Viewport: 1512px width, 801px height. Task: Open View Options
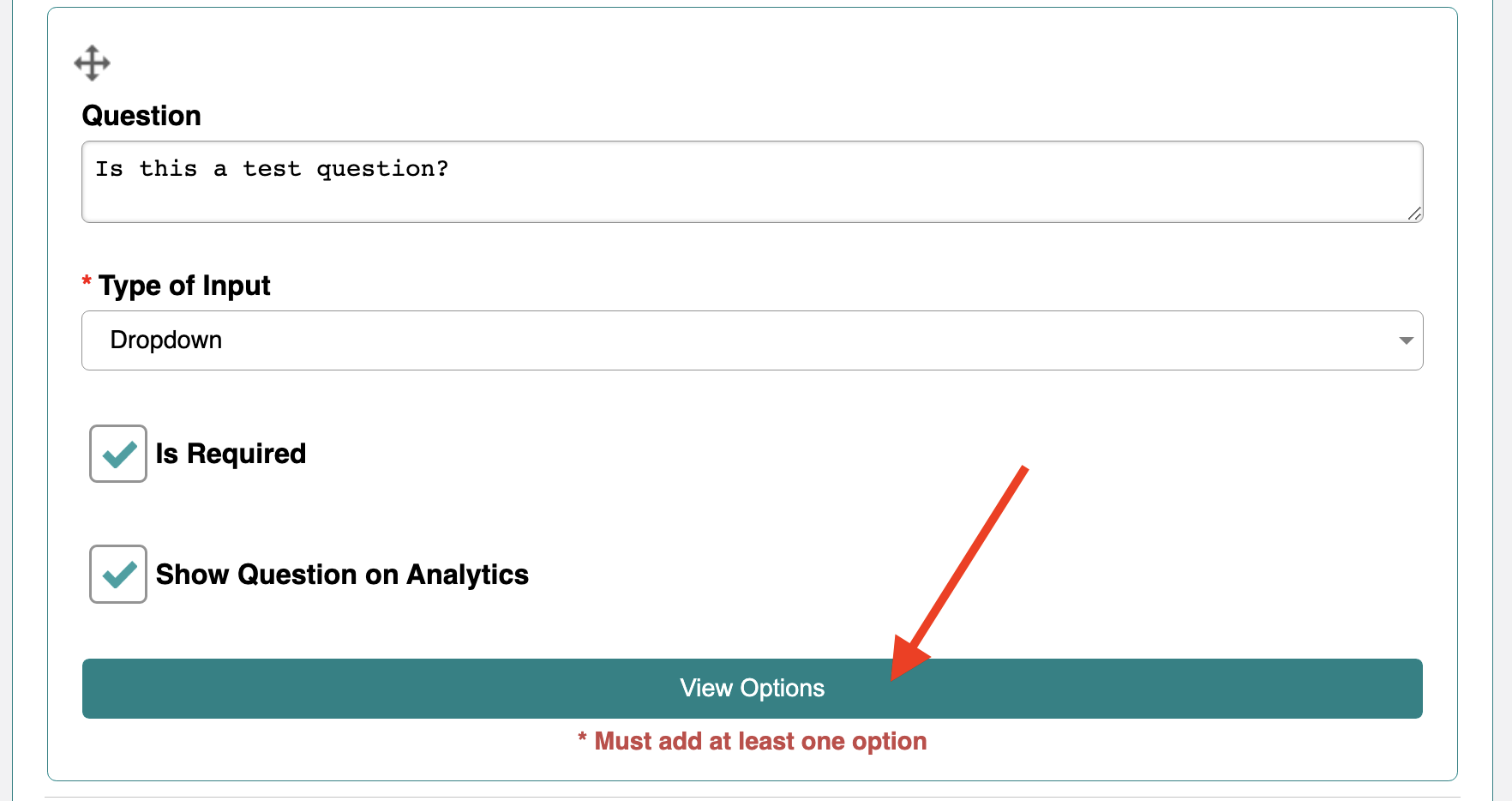pos(753,689)
